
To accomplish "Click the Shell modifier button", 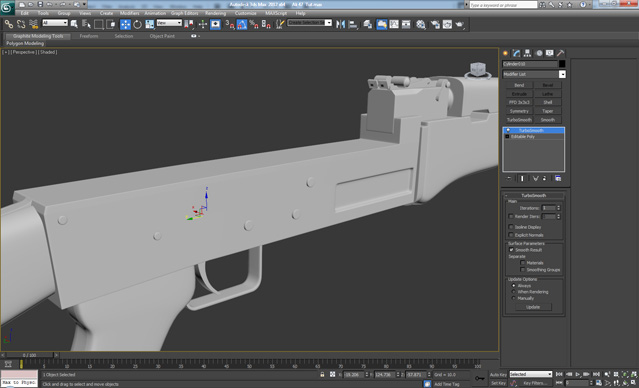I will click(x=548, y=102).
